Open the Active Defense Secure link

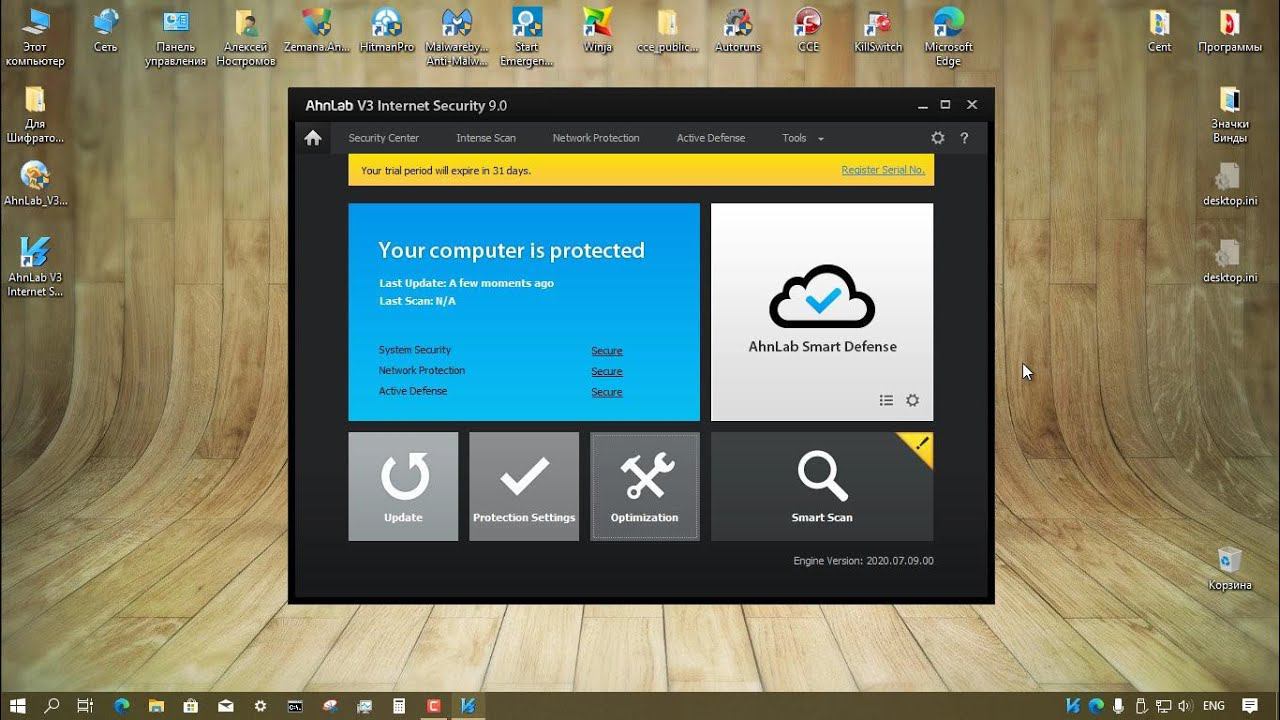(x=607, y=392)
